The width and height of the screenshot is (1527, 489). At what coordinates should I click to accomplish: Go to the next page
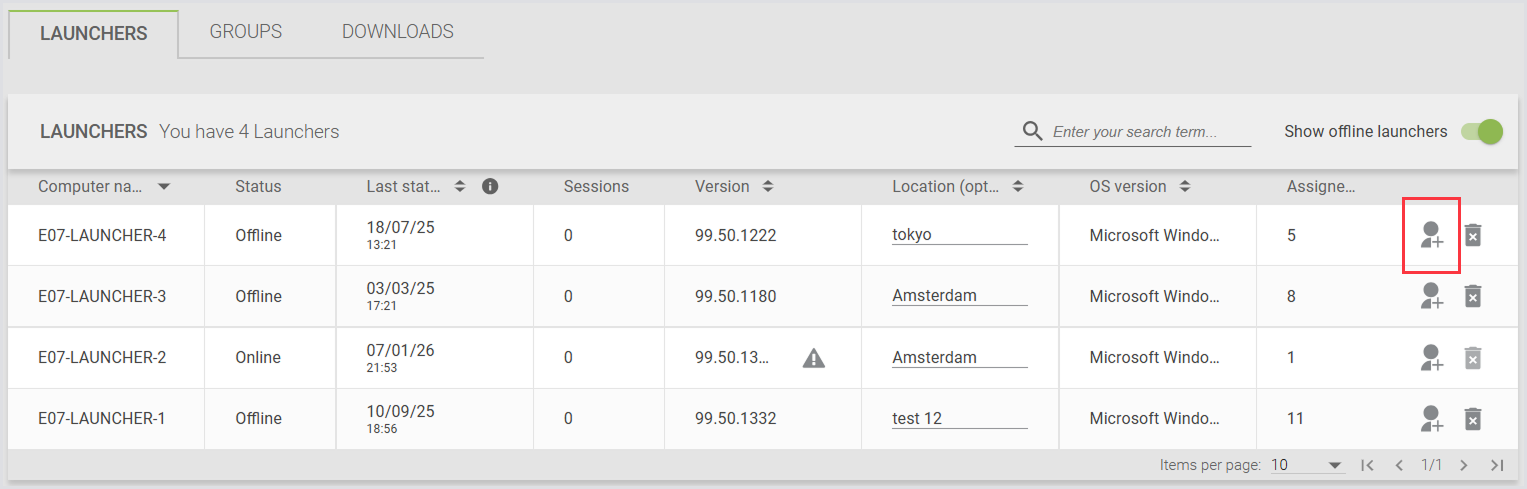tap(1464, 465)
